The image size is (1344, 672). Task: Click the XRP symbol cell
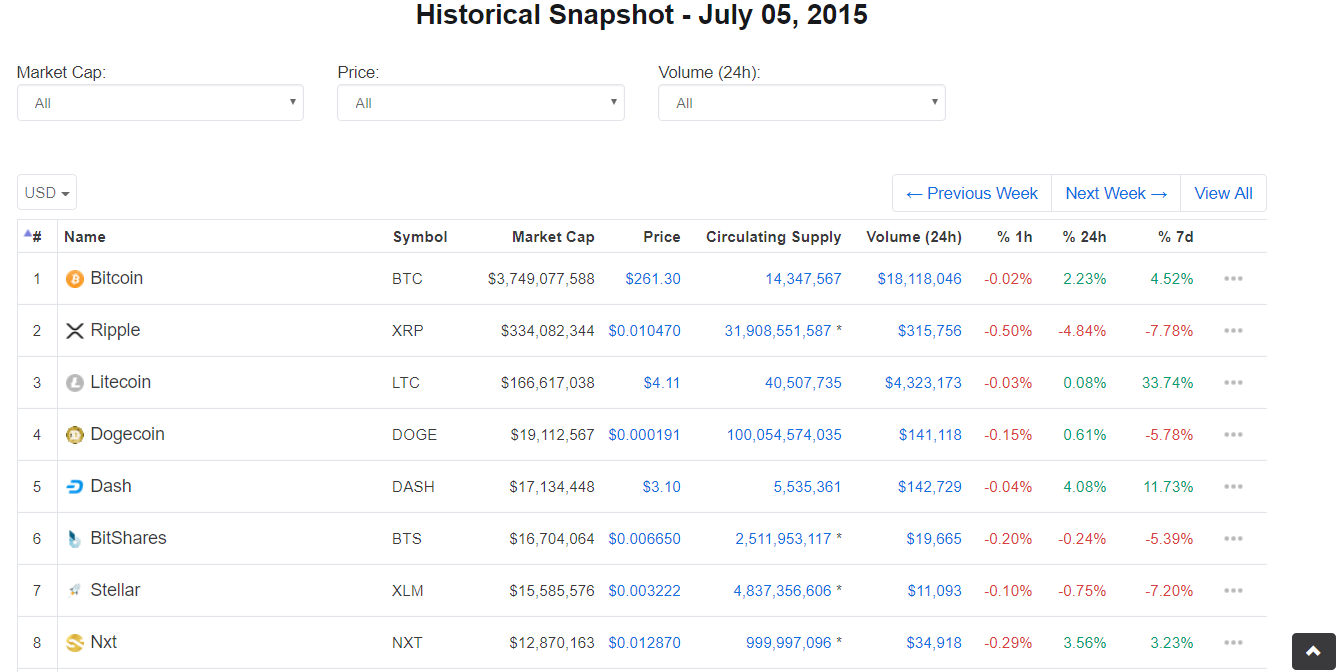coord(408,331)
